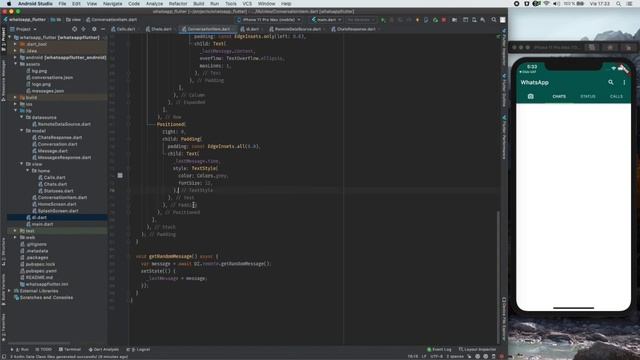
Task: Select pubspec.yaml in project tree
Action: tap(41, 271)
